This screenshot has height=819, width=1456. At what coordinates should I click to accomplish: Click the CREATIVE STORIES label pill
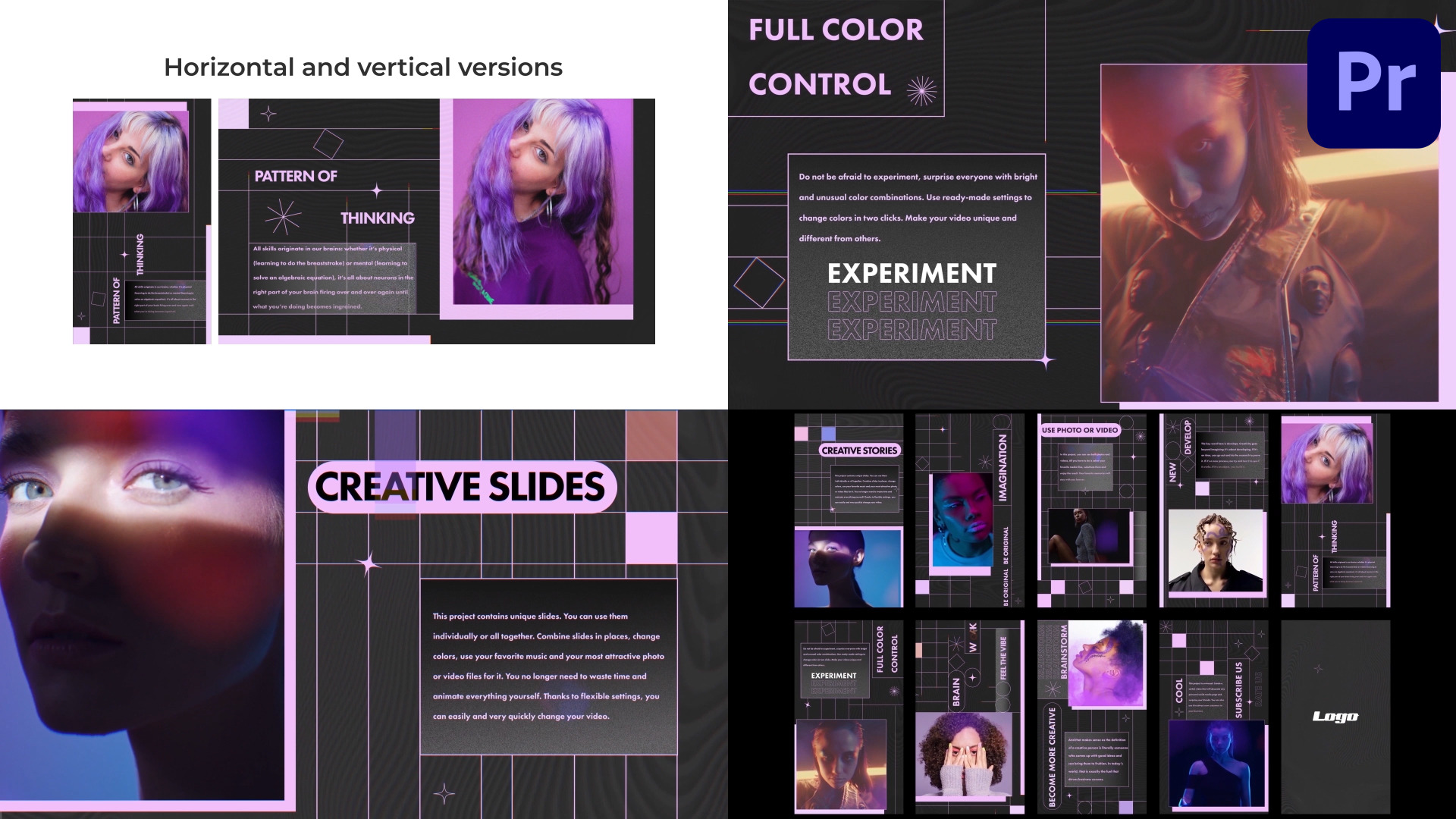point(859,450)
